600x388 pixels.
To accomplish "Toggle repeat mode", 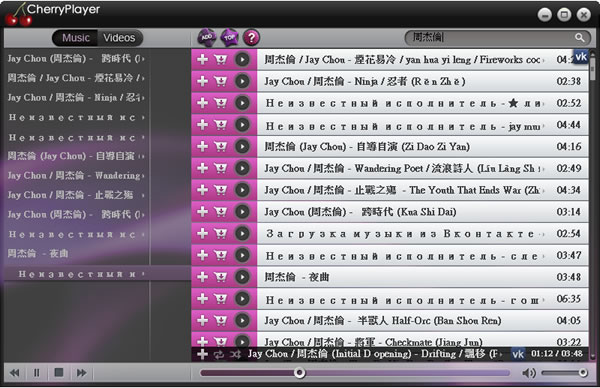I will pyautogui.click(x=219, y=355).
